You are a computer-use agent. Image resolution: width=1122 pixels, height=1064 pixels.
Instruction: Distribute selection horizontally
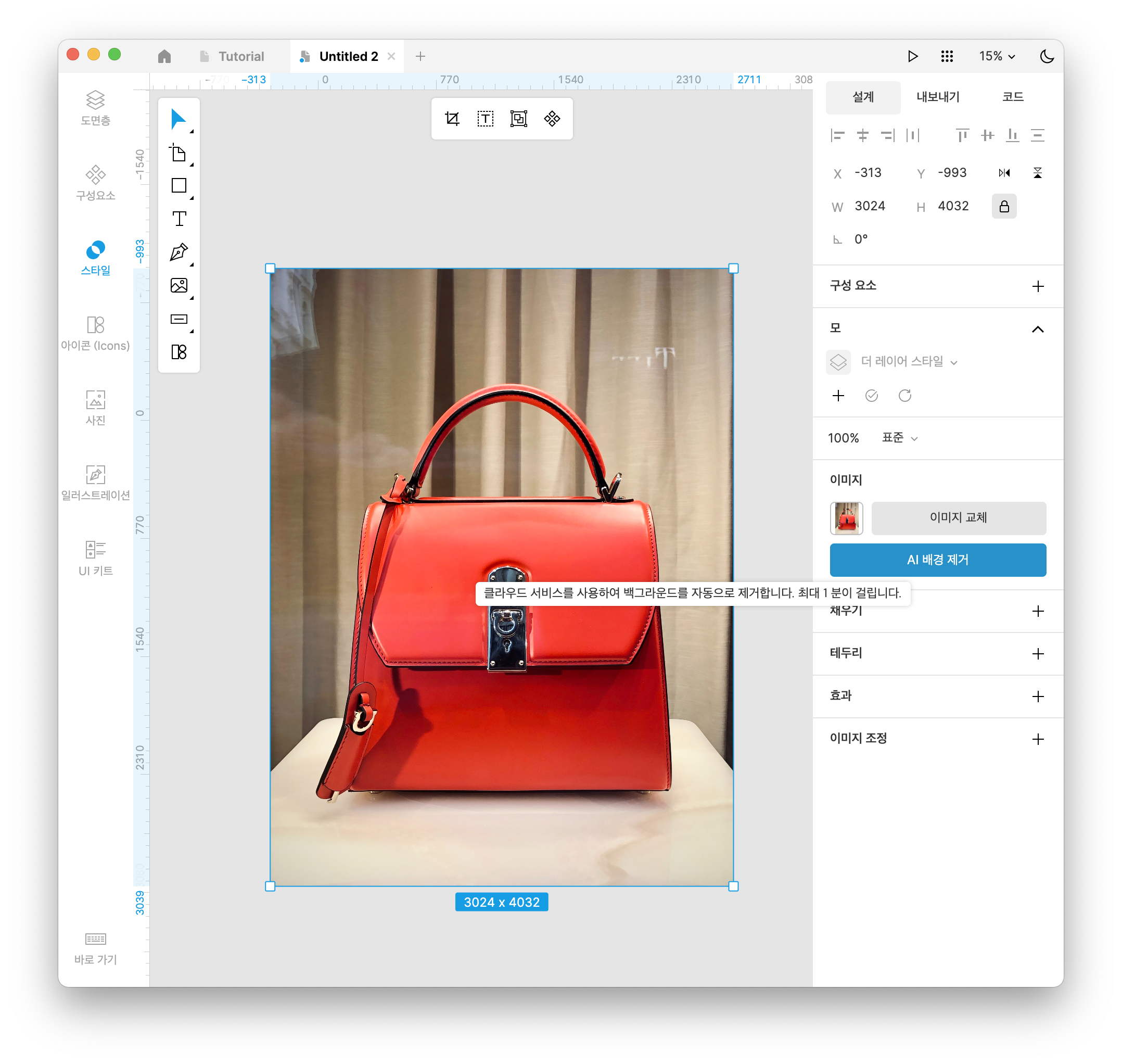coord(912,135)
